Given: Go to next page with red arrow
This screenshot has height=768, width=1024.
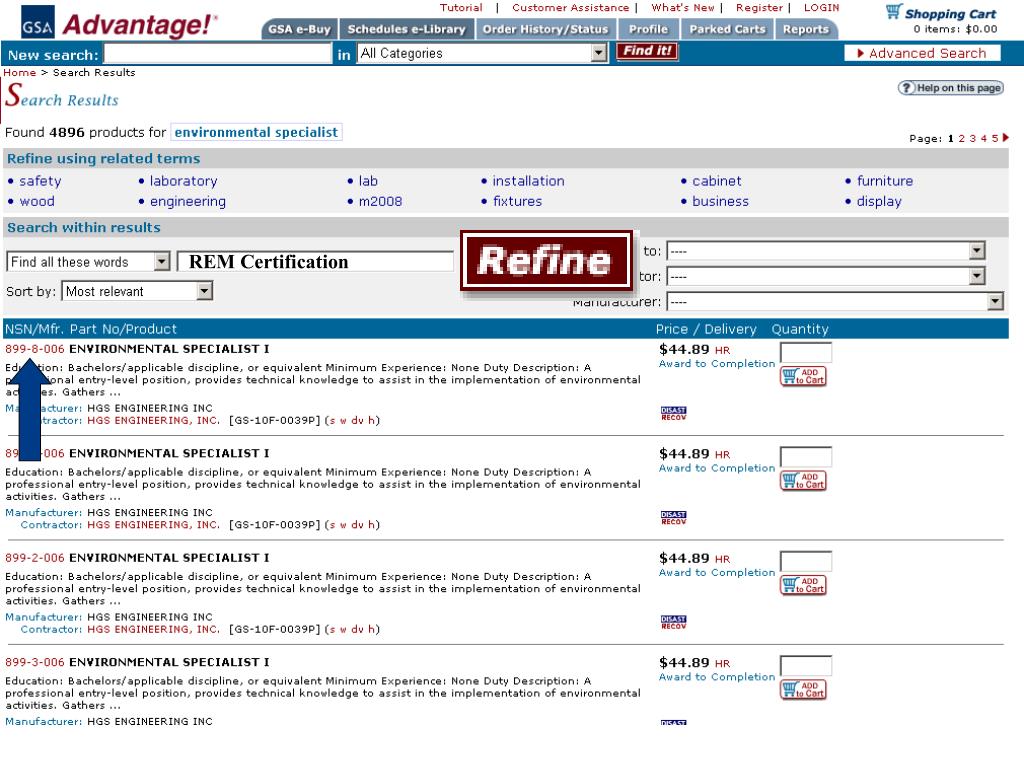Looking at the screenshot, I should click(x=1006, y=137).
